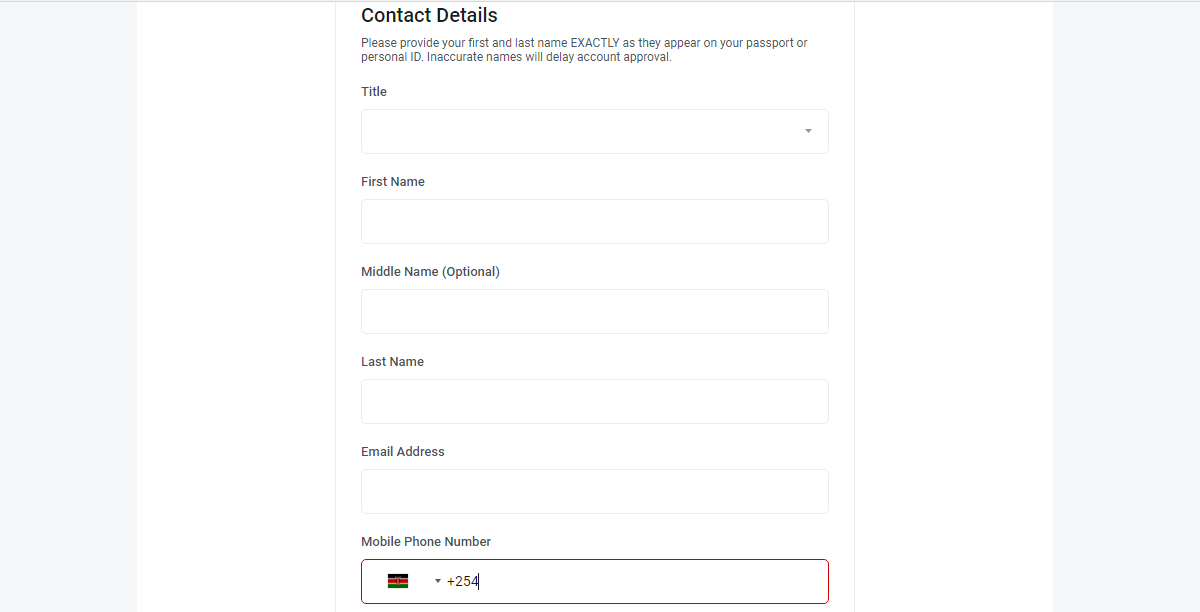
Task: Click the Email Address label
Action: [x=403, y=451]
